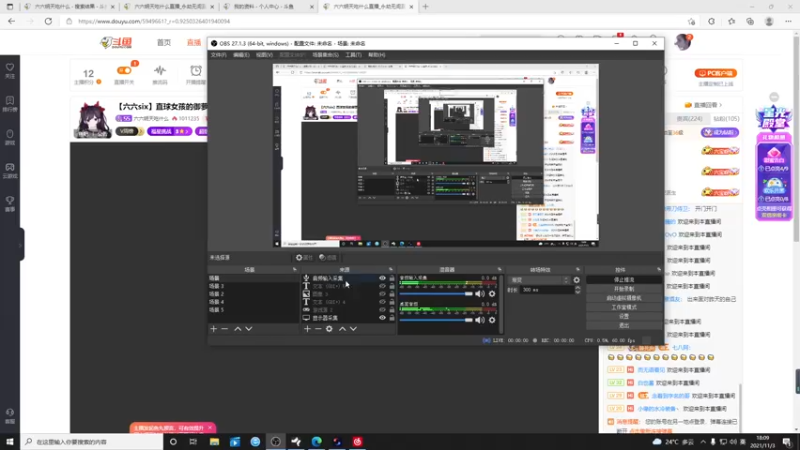Screen dimensions: 800x450
Task: Click the start virtual camera button
Action: click(x=624, y=298)
